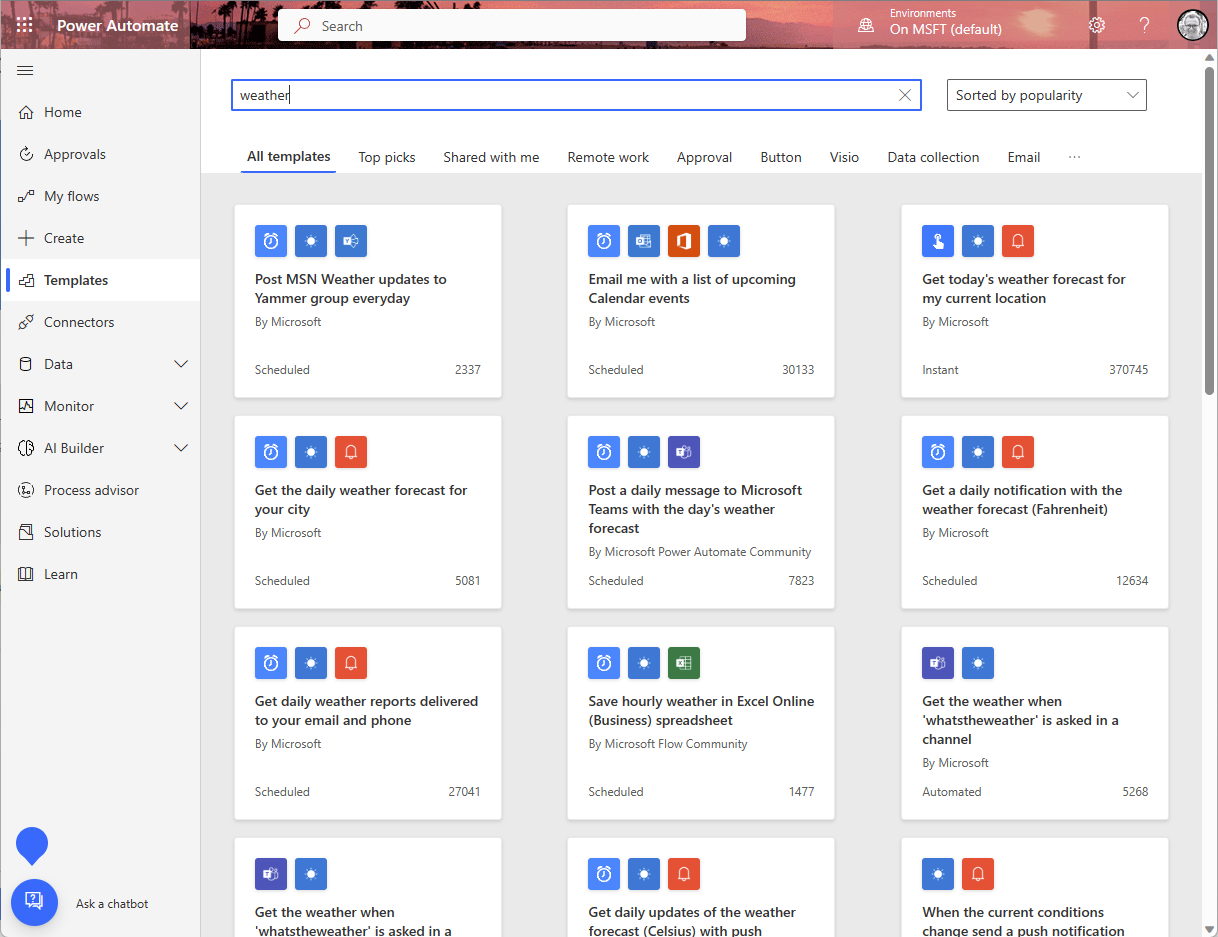Click manual button trigger icon on today's forecast card
Image resolution: width=1218 pixels, height=937 pixels.
tap(938, 241)
